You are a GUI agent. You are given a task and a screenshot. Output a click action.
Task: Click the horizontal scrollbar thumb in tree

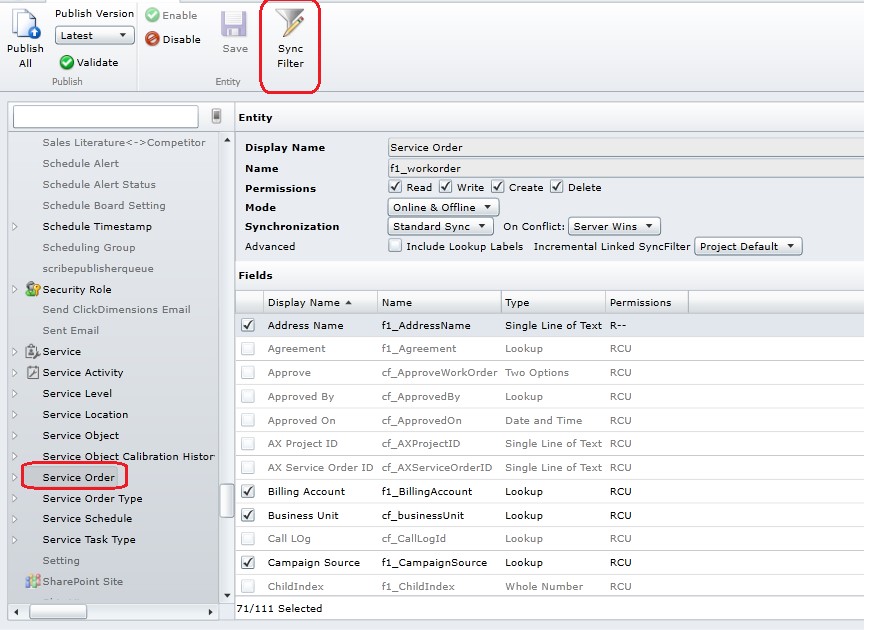point(58,612)
